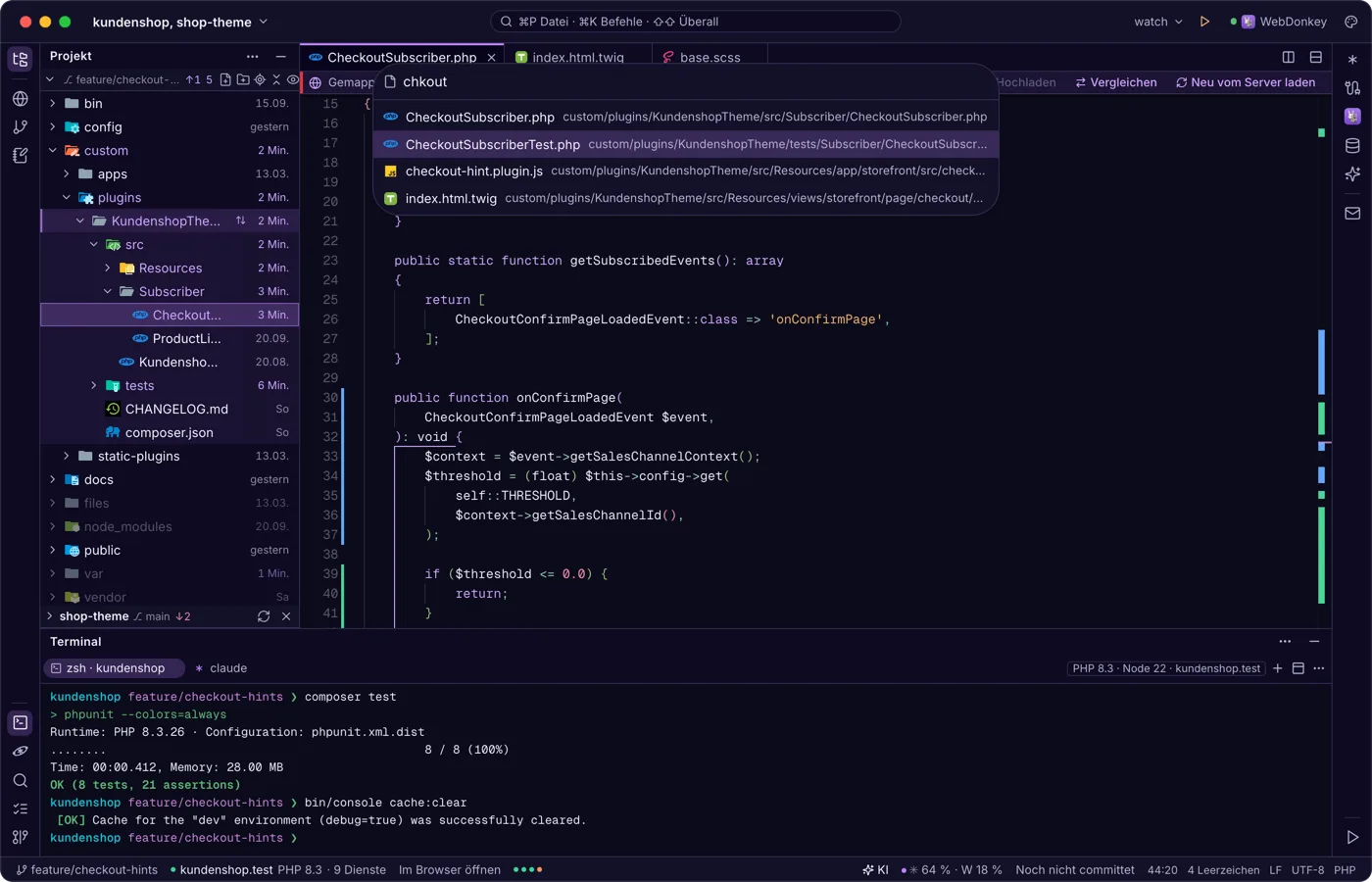Viewport: 1372px width, 882px height.
Task: Toggle the editor split-right layout icon
Action: tap(1289, 57)
